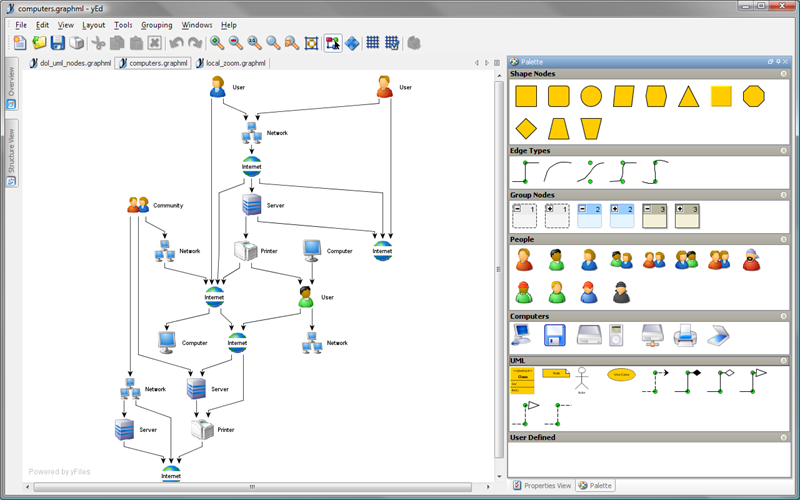Image resolution: width=800 pixels, height=500 pixels.
Task: Collapse the Group Nodes palette section
Action: (784, 195)
